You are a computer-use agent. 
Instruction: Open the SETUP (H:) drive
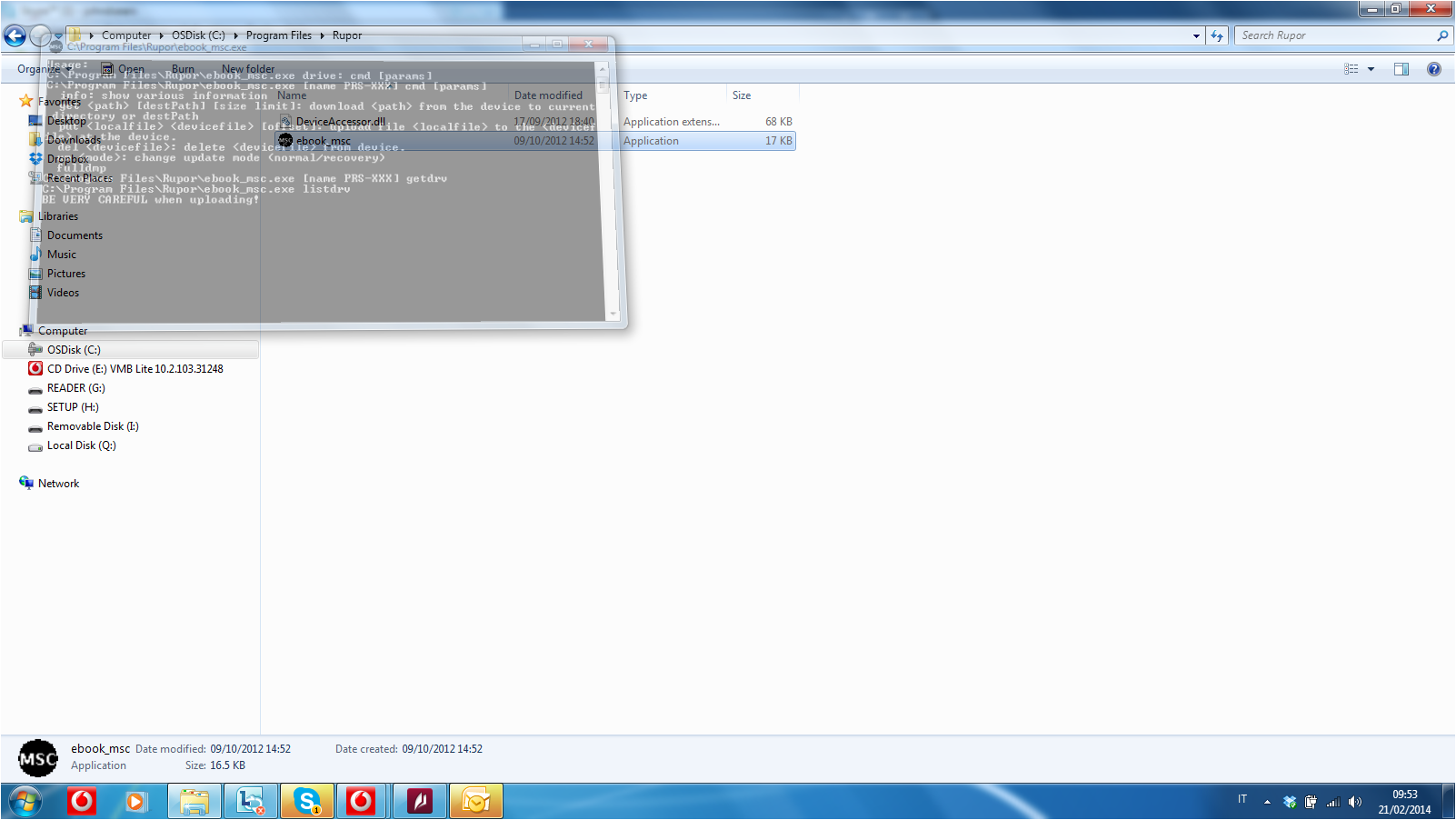[x=73, y=407]
